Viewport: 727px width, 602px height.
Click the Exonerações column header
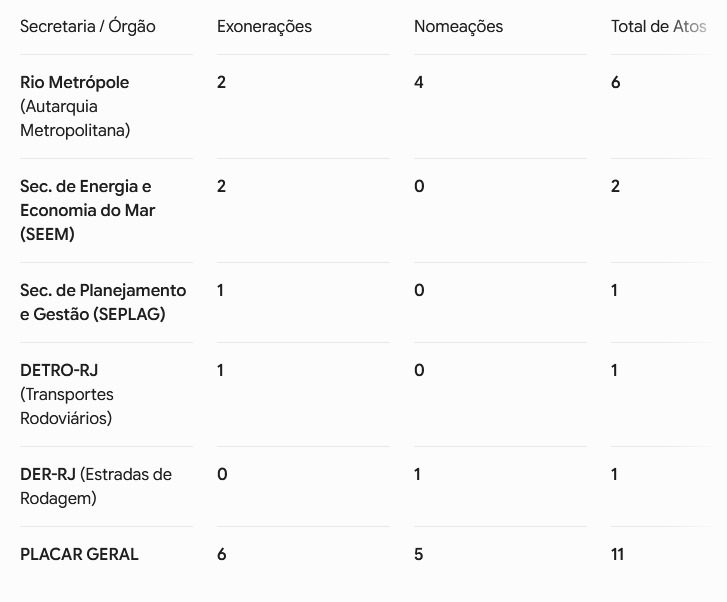click(264, 26)
